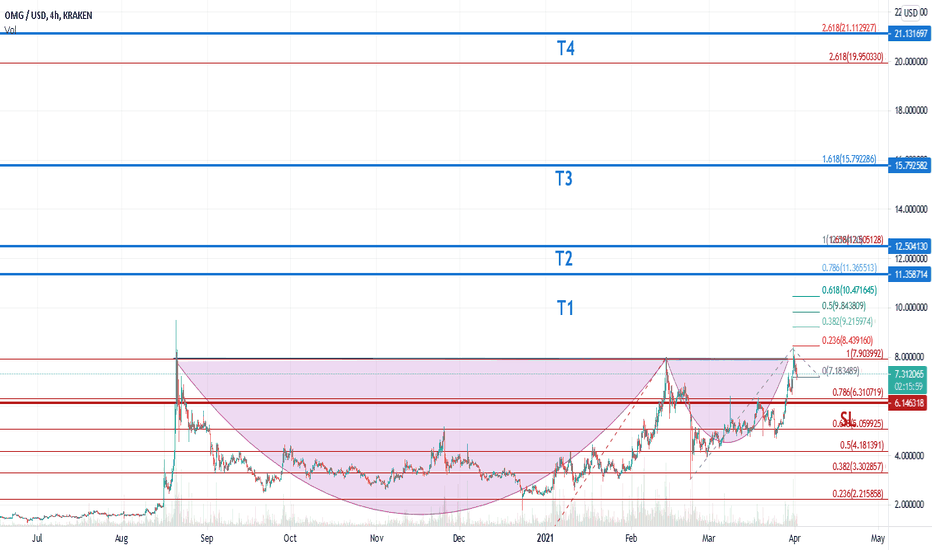Screen dimensions: 932x550
Task: Click the 0.5(4.181391) Fibonacci label
Action: coord(862,445)
